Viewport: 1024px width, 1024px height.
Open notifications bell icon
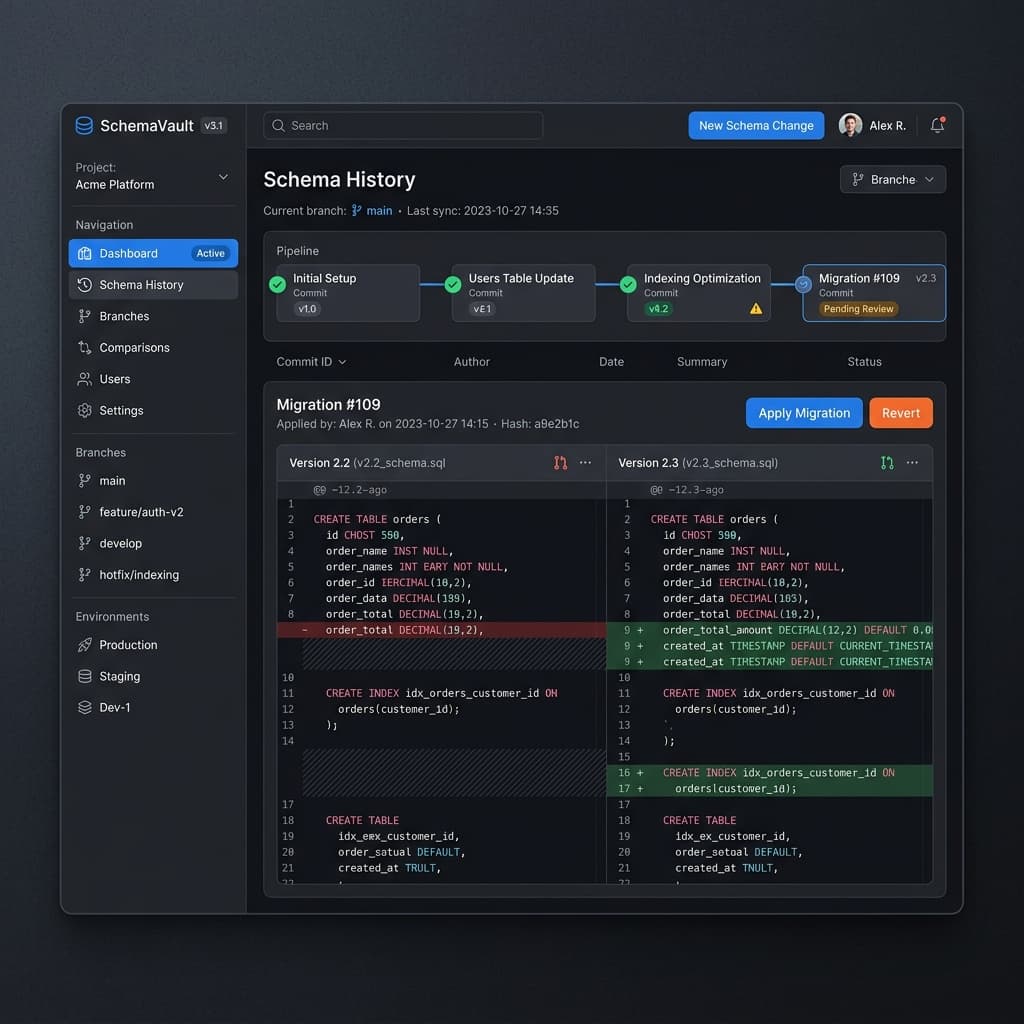click(937, 125)
